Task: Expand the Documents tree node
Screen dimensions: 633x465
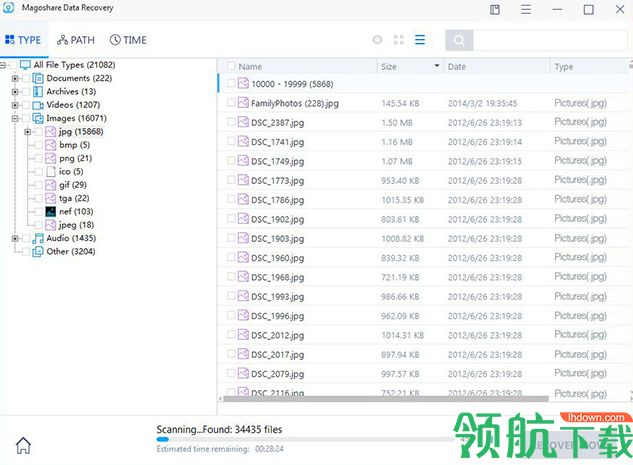Action: 15,78
